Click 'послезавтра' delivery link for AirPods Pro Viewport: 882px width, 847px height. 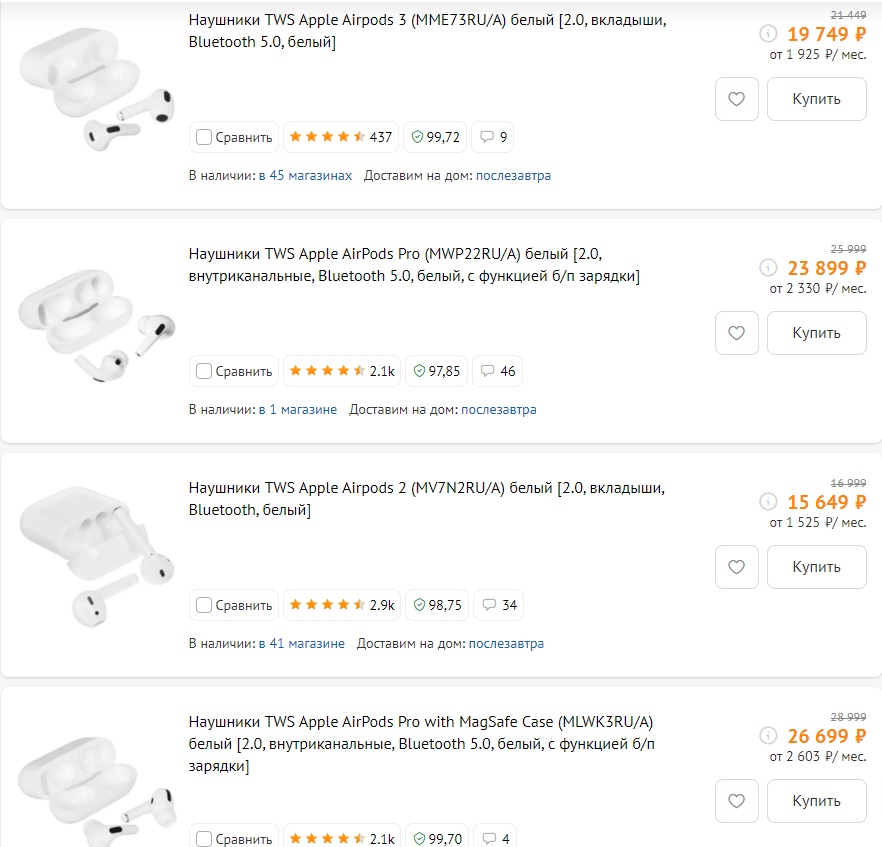click(498, 409)
